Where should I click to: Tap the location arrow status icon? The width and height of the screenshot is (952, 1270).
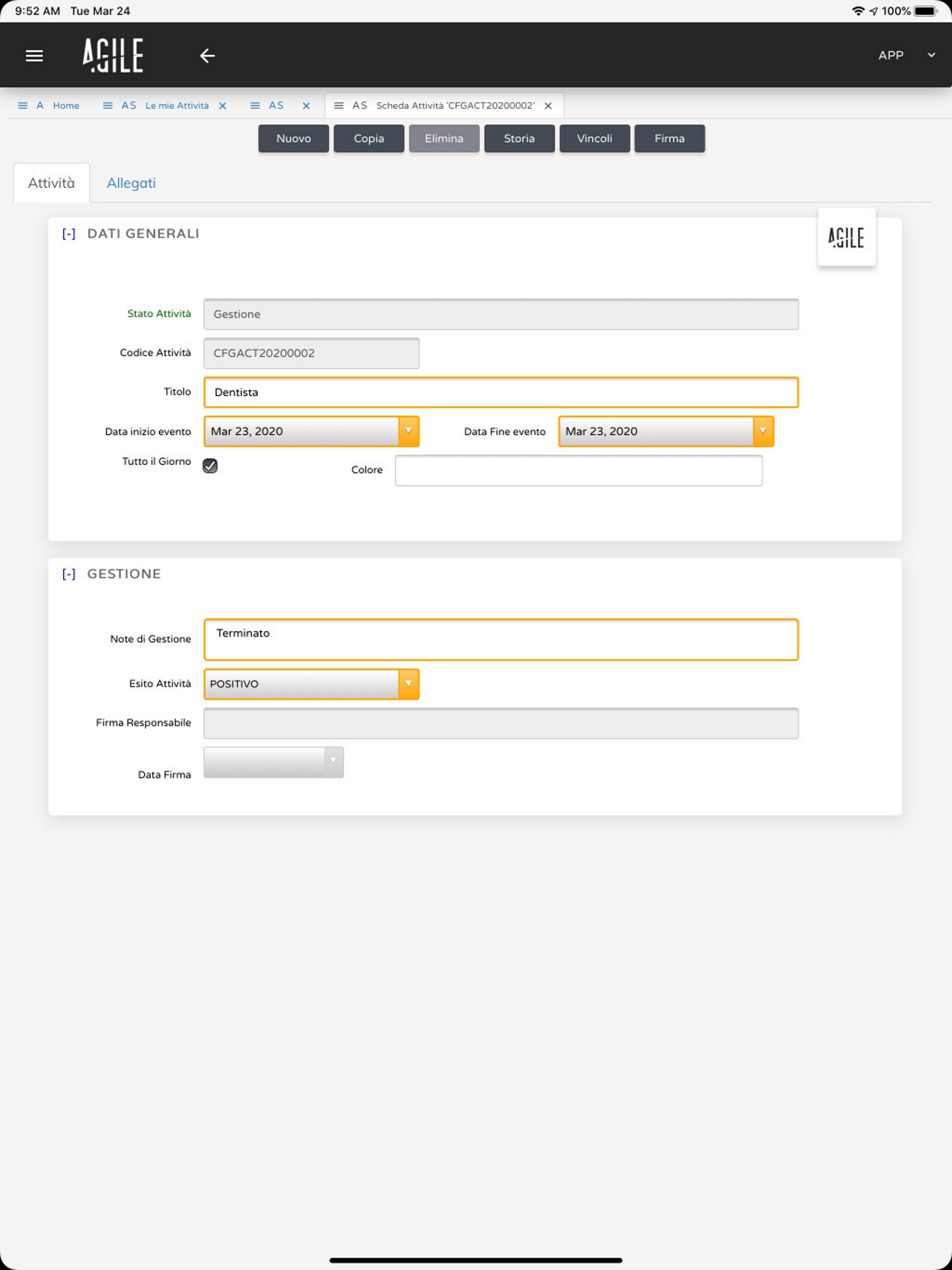click(x=873, y=11)
